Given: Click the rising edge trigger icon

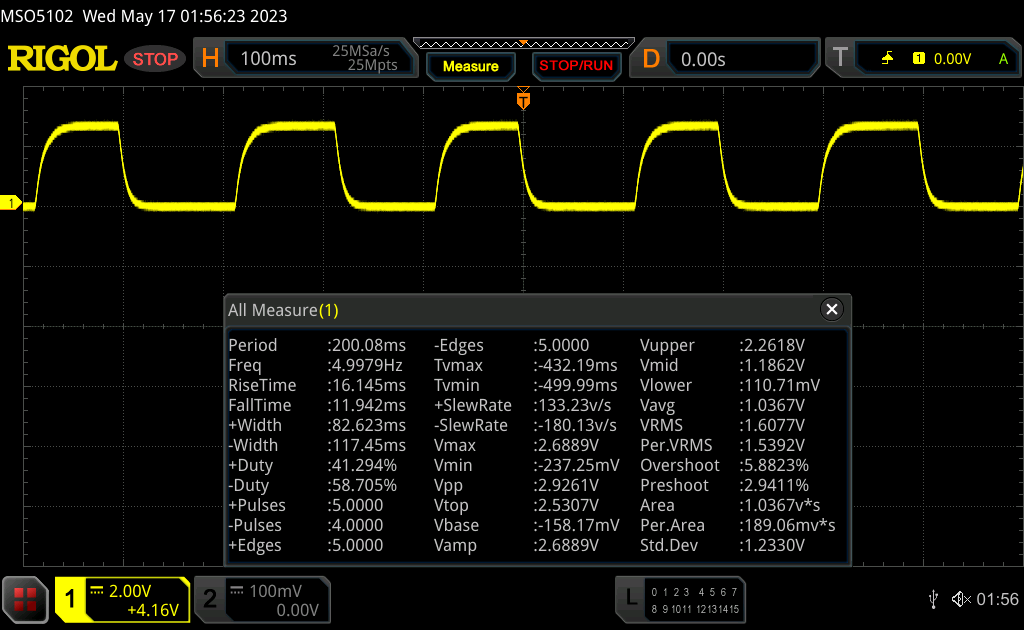Looking at the screenshot, I should [887, 59].
